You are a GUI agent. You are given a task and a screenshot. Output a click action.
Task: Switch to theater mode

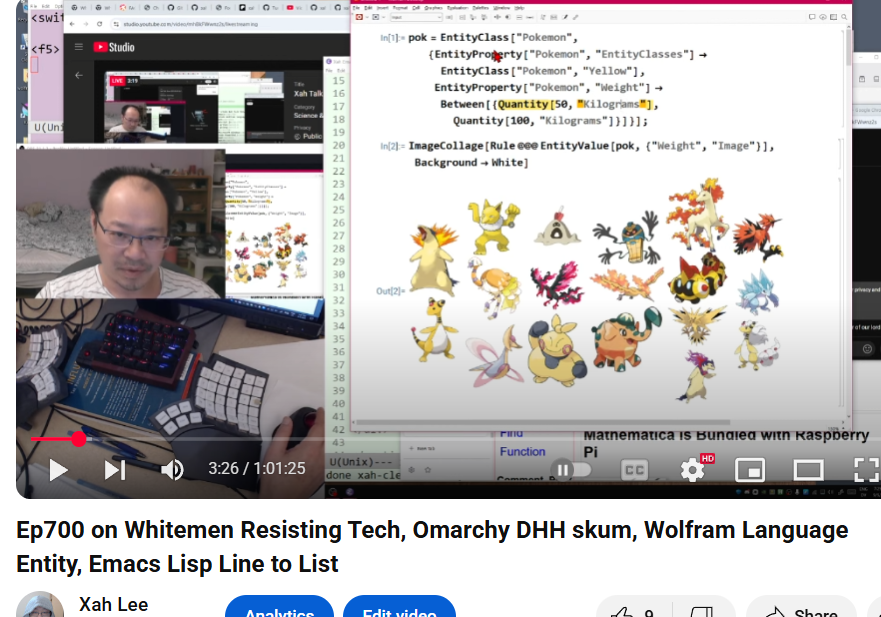click(809, 470)
